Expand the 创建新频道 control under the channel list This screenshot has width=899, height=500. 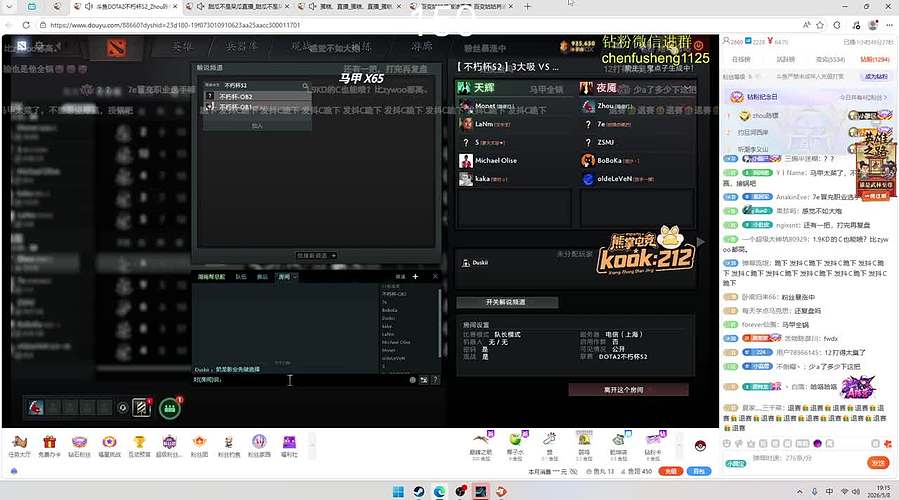[x=316, y=255]
